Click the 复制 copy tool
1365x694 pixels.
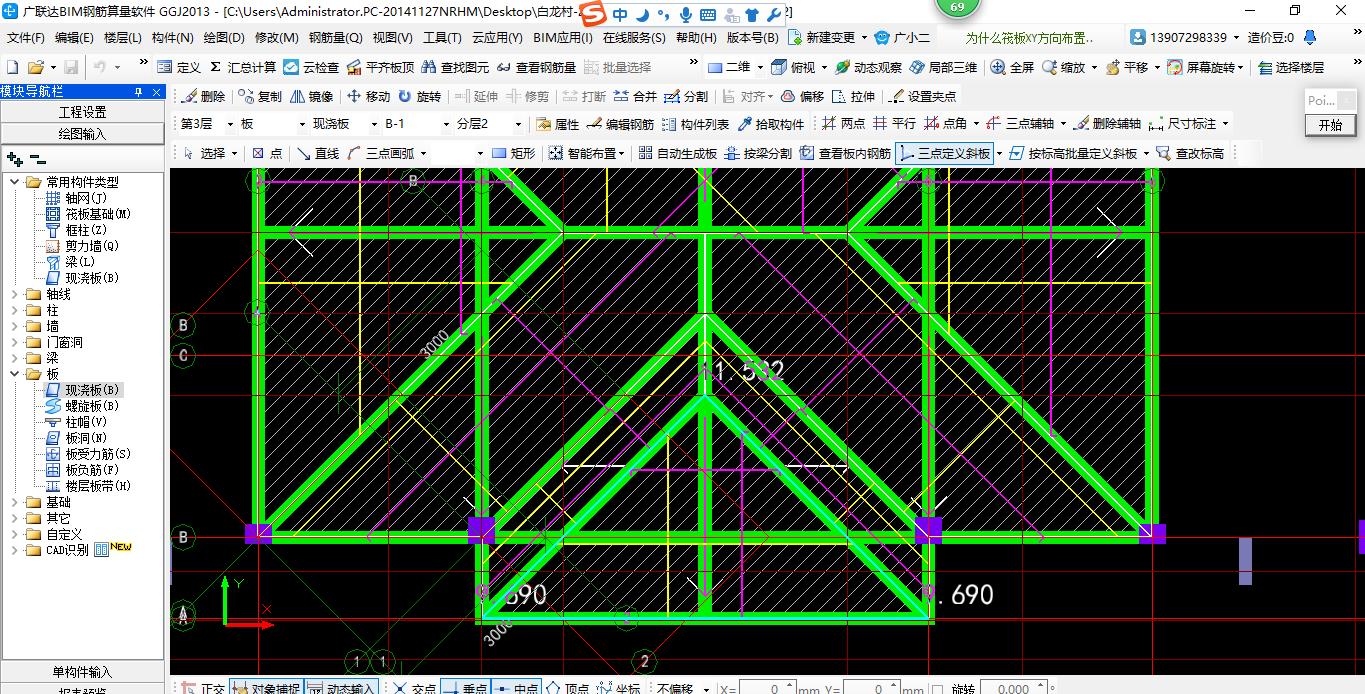click(260, 96)
